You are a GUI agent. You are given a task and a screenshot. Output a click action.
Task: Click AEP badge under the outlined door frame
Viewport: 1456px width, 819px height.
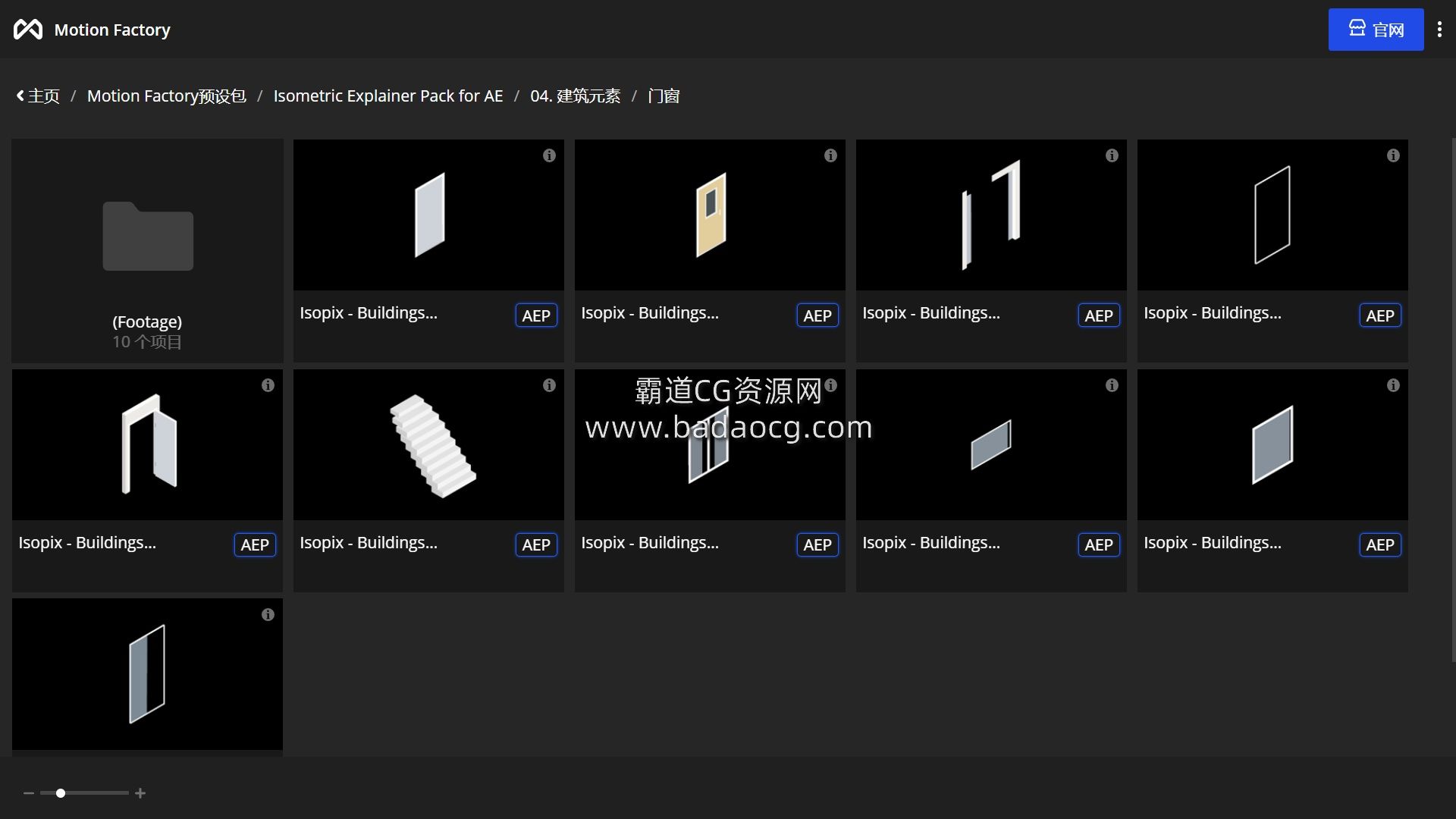click(1380, 315)
